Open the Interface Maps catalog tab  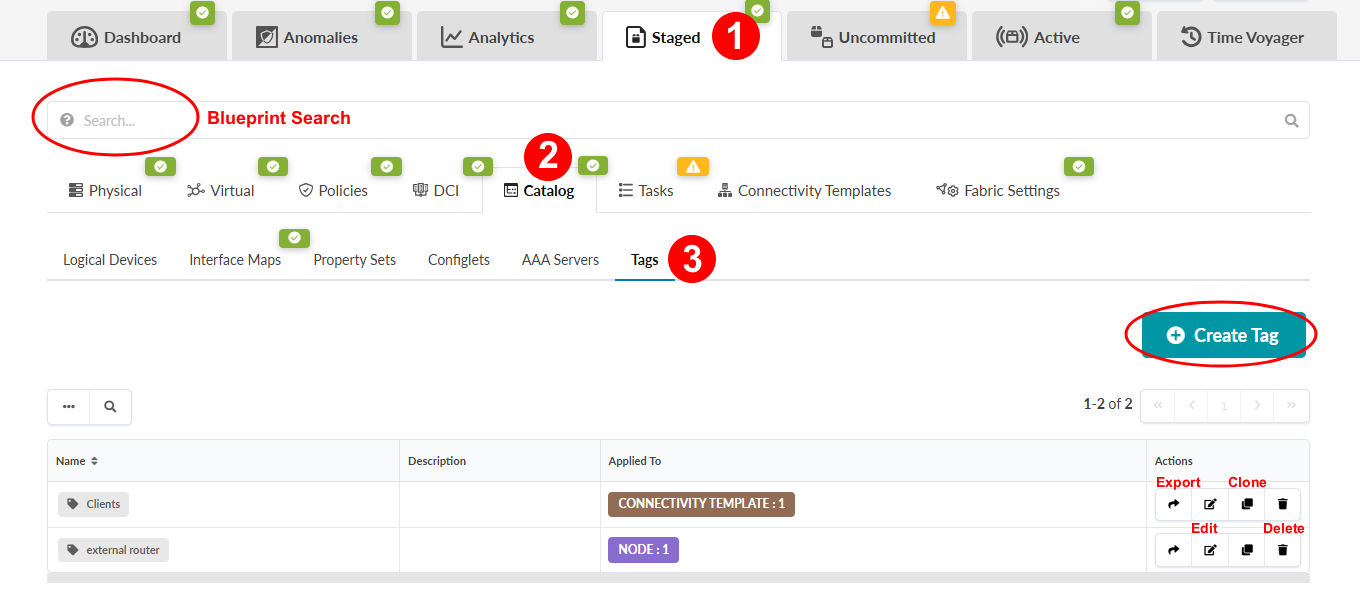tap(235, 259)
